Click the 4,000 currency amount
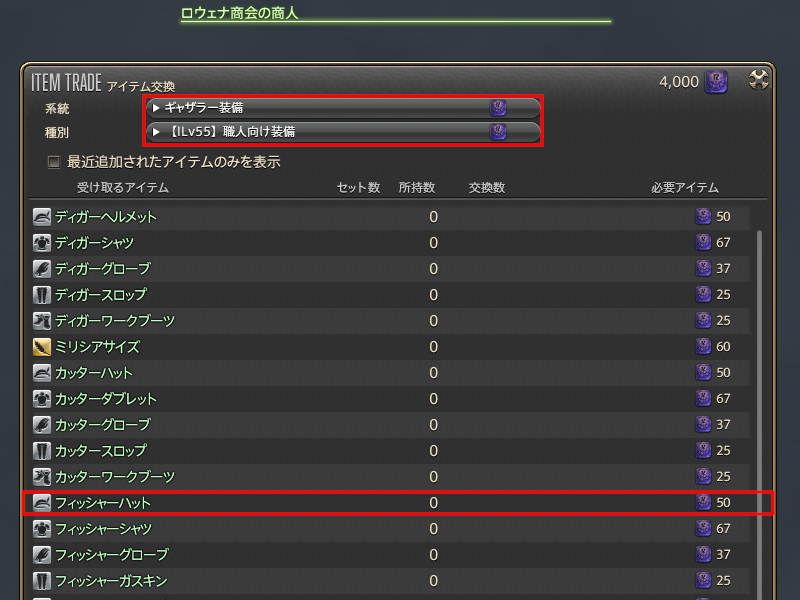 679,82
